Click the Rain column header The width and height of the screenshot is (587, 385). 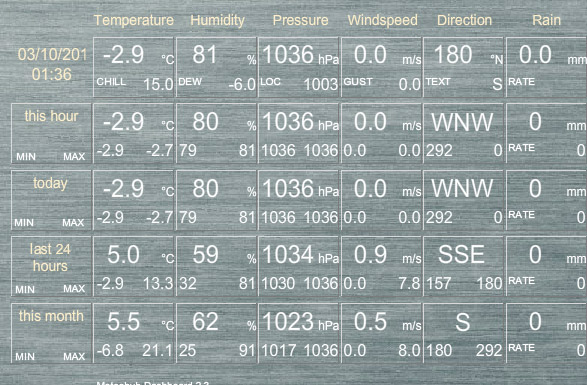pyautogui.click(x=547, y=20)
